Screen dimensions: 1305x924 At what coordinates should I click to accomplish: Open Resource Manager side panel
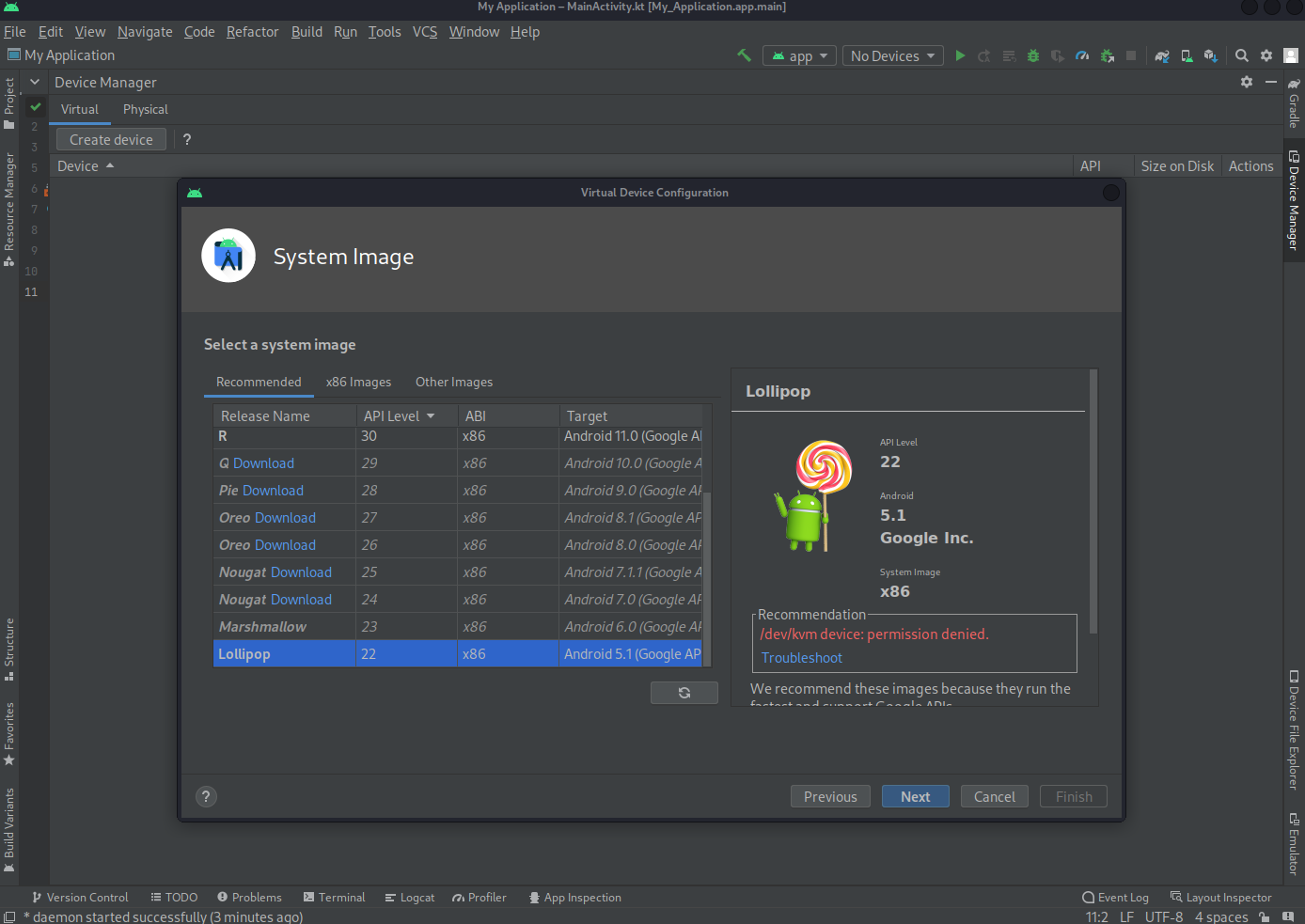9,209
